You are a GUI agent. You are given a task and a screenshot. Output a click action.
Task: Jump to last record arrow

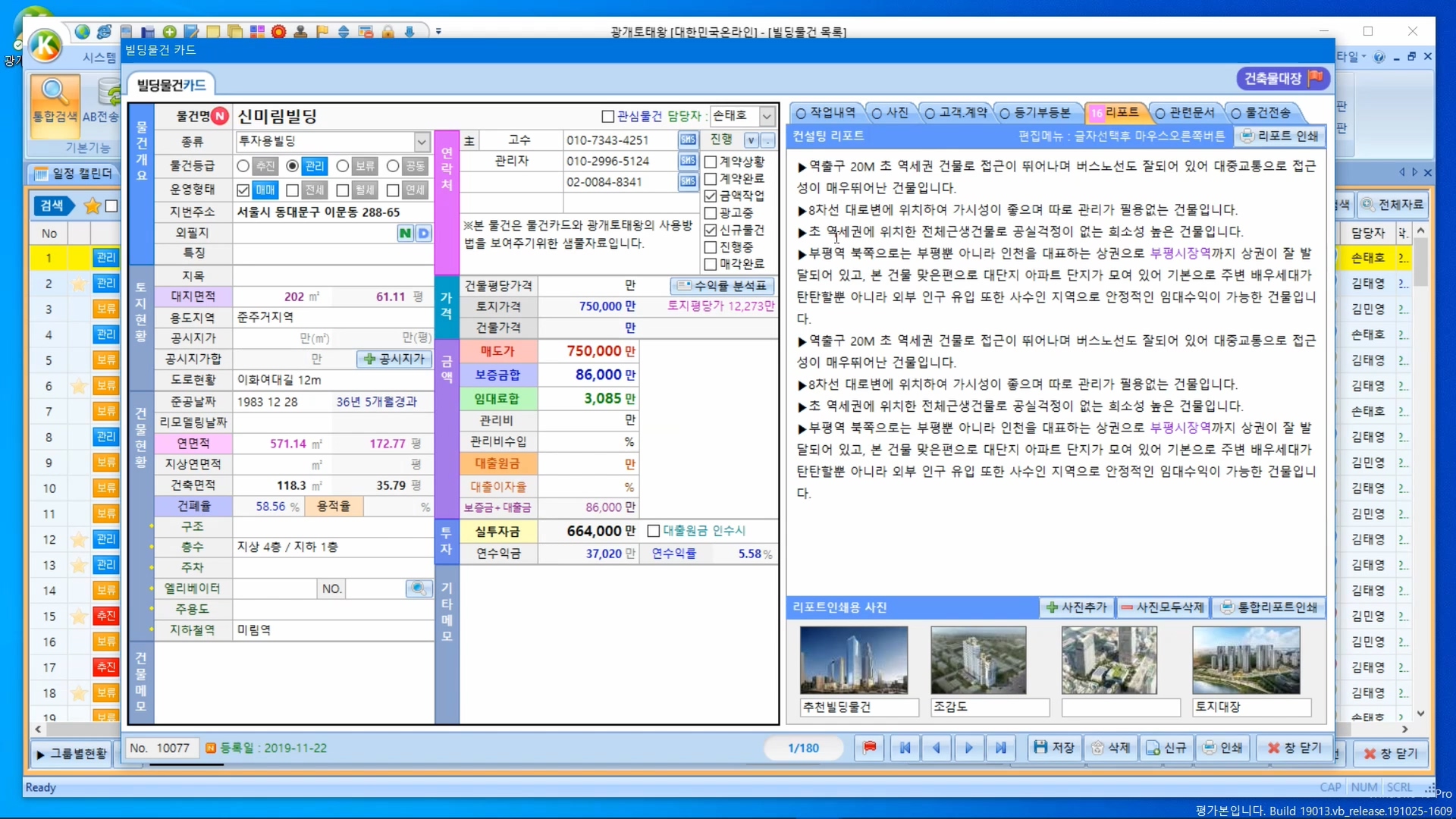[x=1000, y=748]
